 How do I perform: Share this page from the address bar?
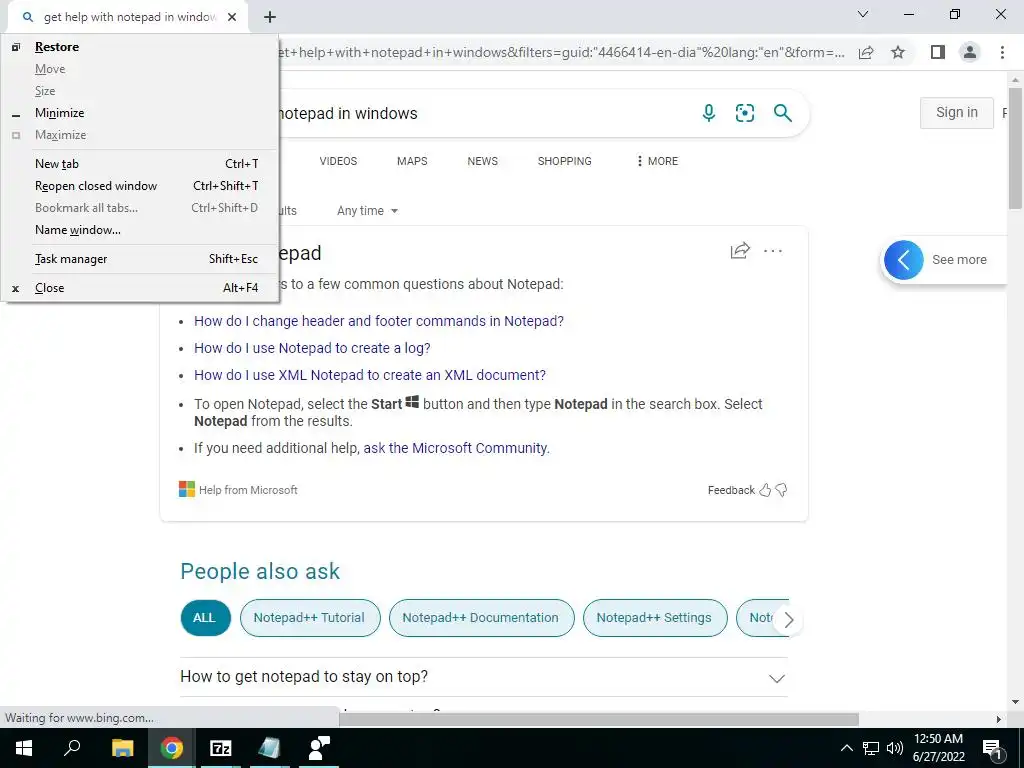coord(866,53)
